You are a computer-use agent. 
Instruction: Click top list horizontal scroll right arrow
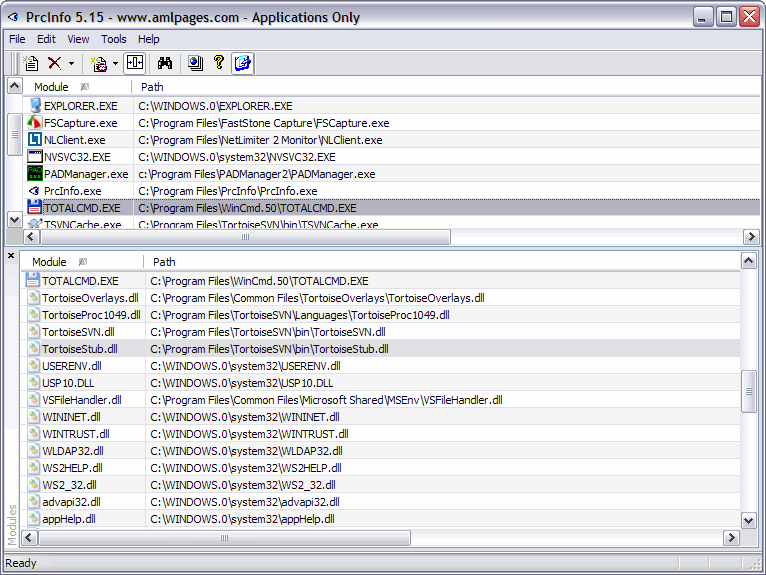pos(751,237)
